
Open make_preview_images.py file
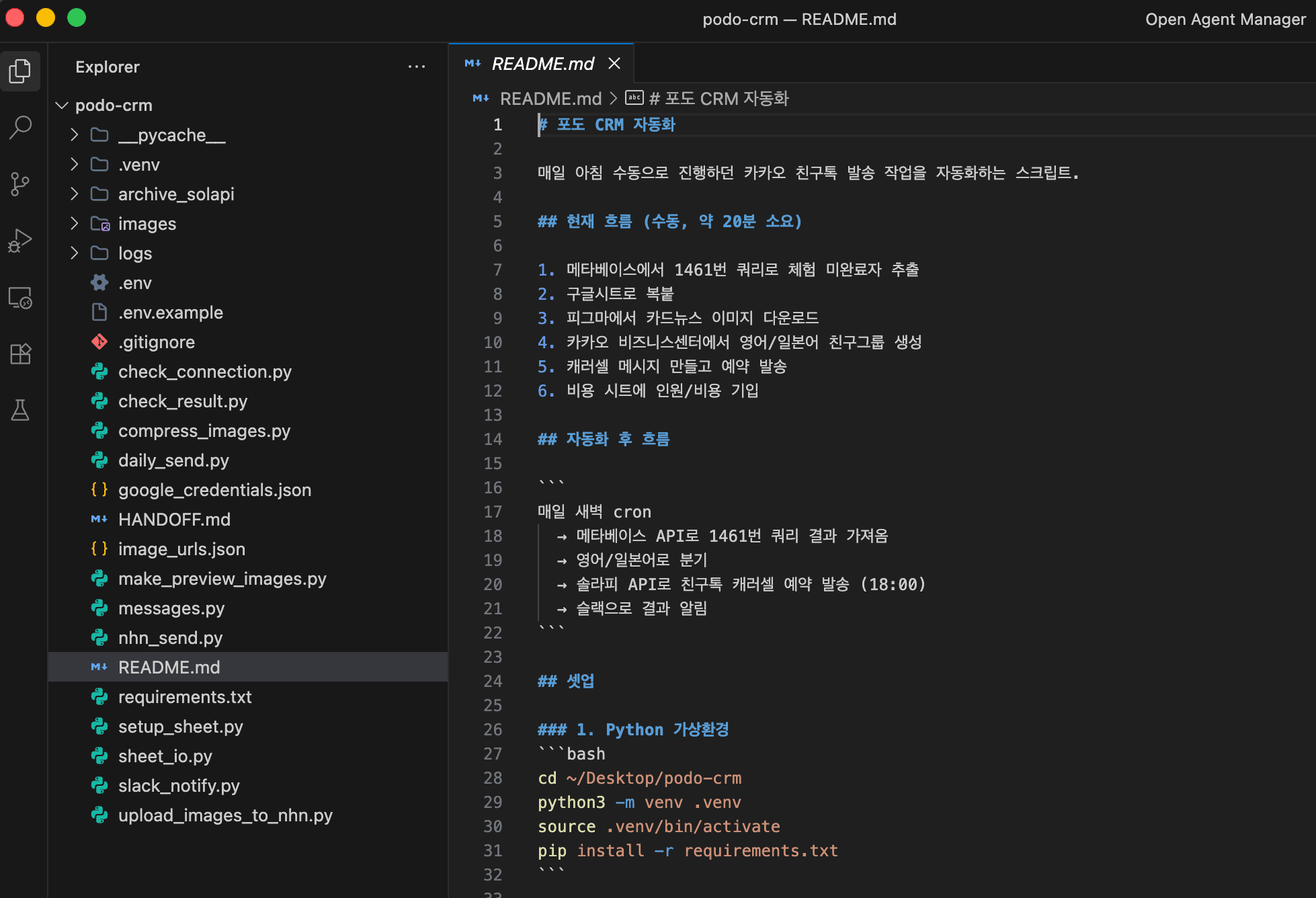click(248, 579)
